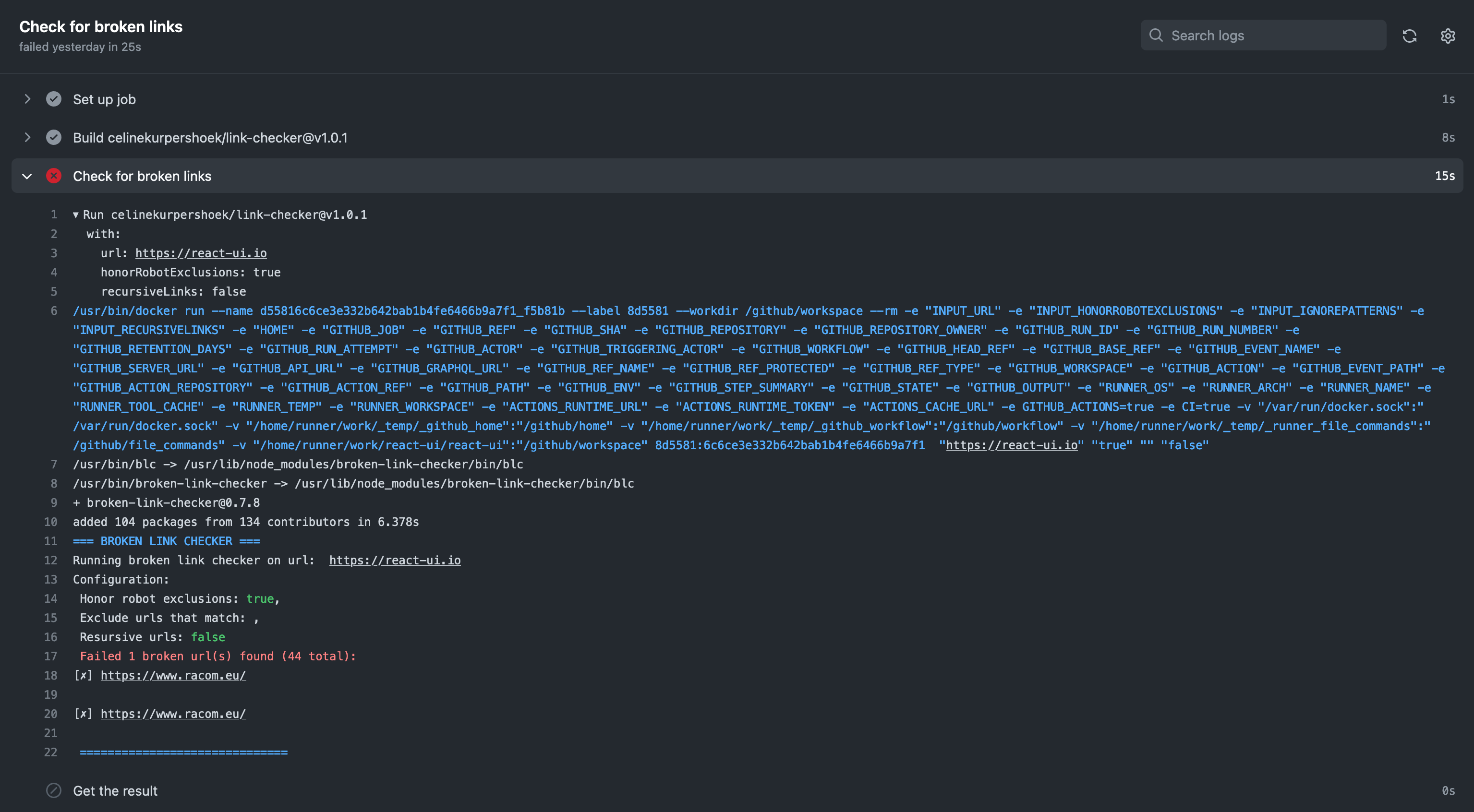Click the green checkmark beside Set up job
1474x812 pixels.
pos(53,99)
